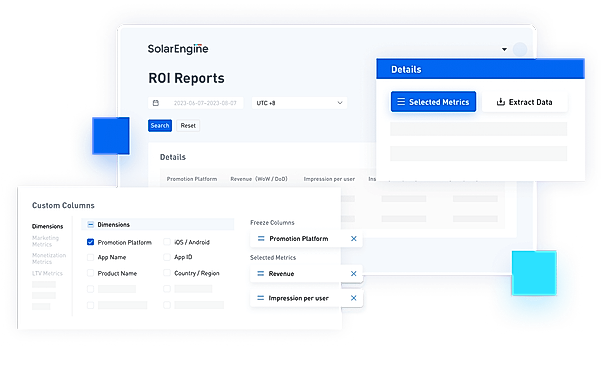
Task: Remove Promotion Platform from Freeze Columns
Action: click(354, 238)
